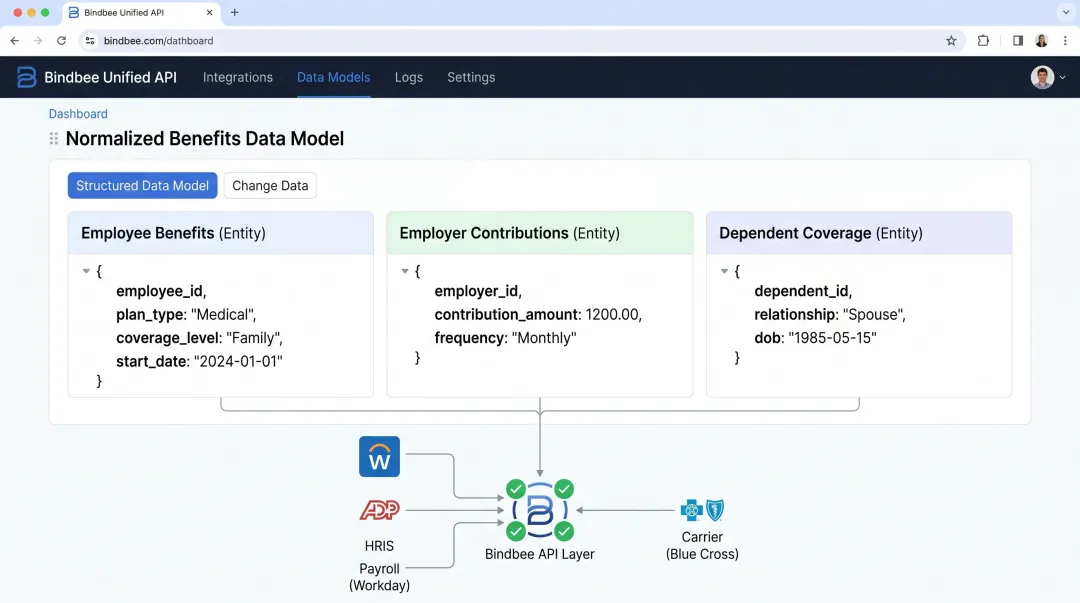The height and width of the screenshot is (603, 1080).
Task: Click the Dependent Coverage (Entity) header
Action: coord(859,233)
